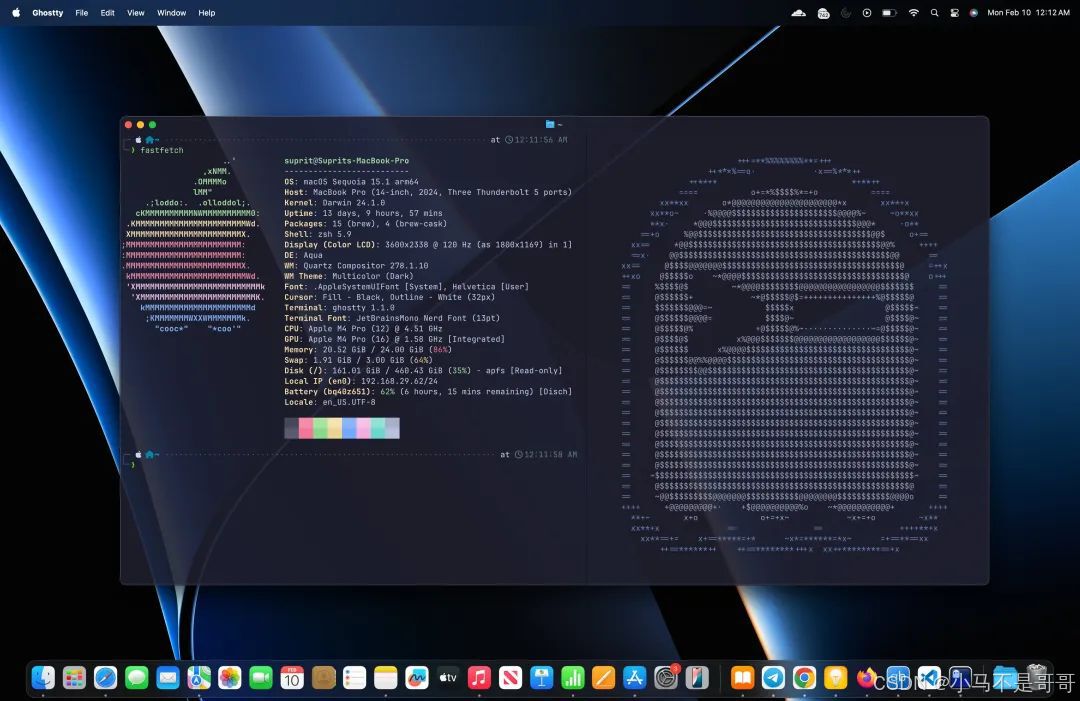The image size is (1080, 701).
Task: Click the 'Locale: en_US.UTF-8' line
Action: (330, 402)
